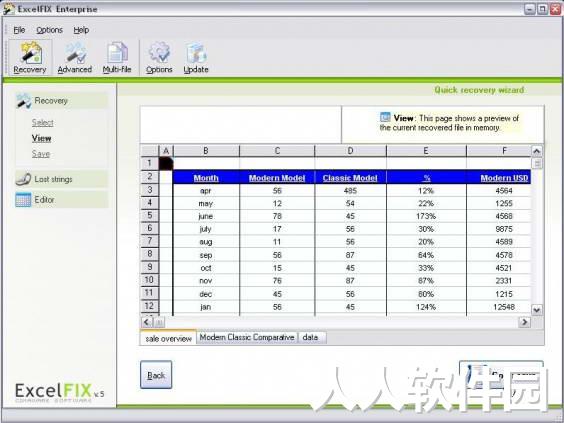Click the Month header cell
Viewport: 564px width, 423px height.
206,178
